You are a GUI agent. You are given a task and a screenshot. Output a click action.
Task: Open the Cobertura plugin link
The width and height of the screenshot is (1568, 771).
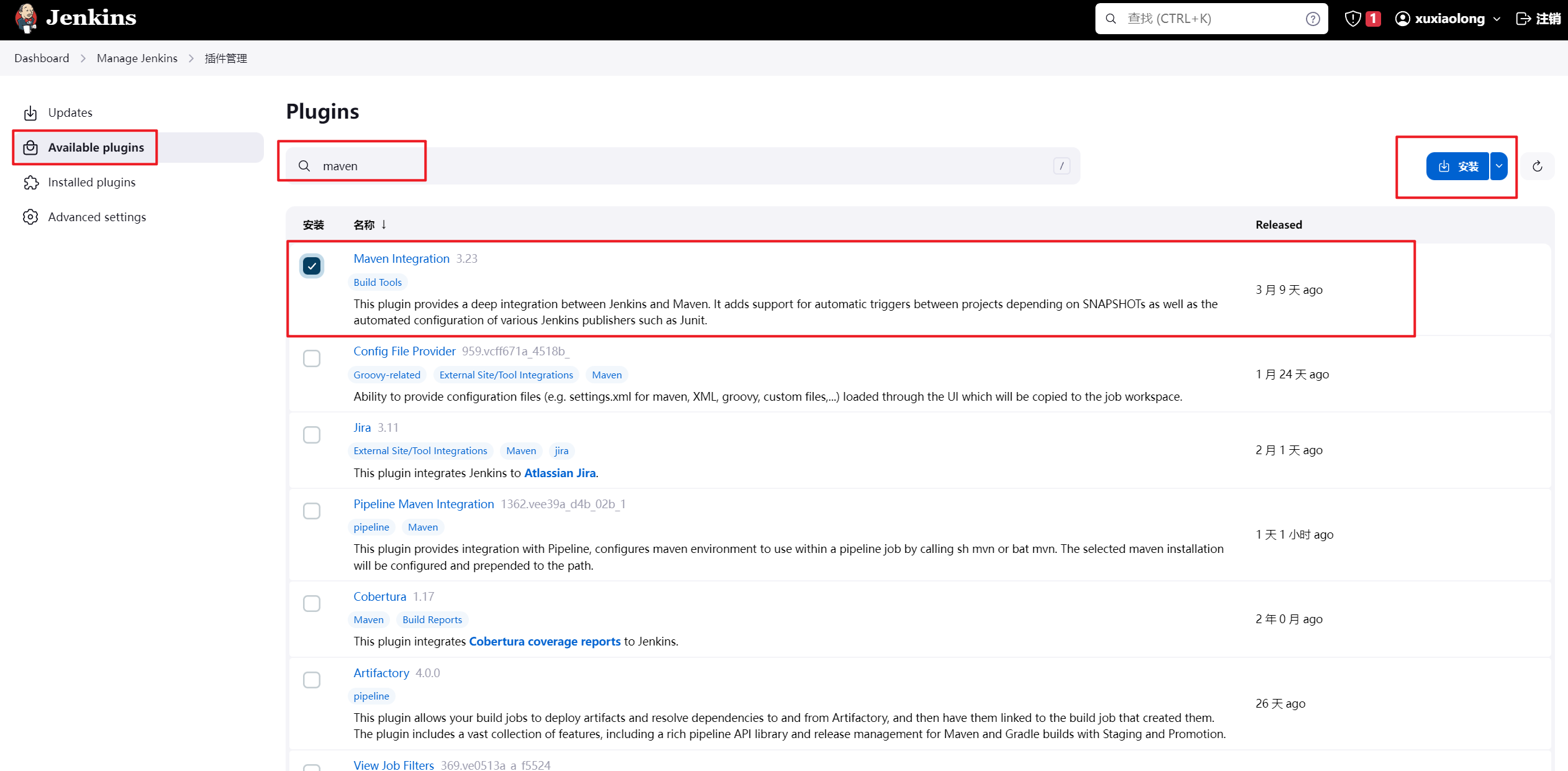click(379, 596)
